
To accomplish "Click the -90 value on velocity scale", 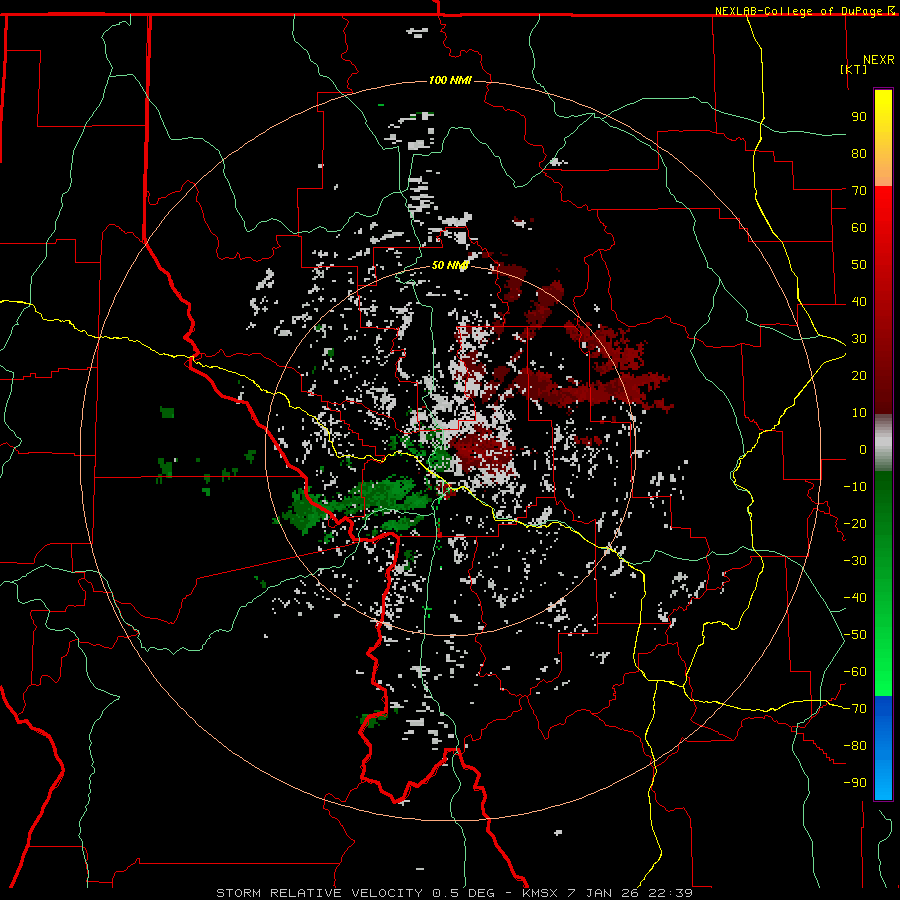I will (x=855, y=783).
